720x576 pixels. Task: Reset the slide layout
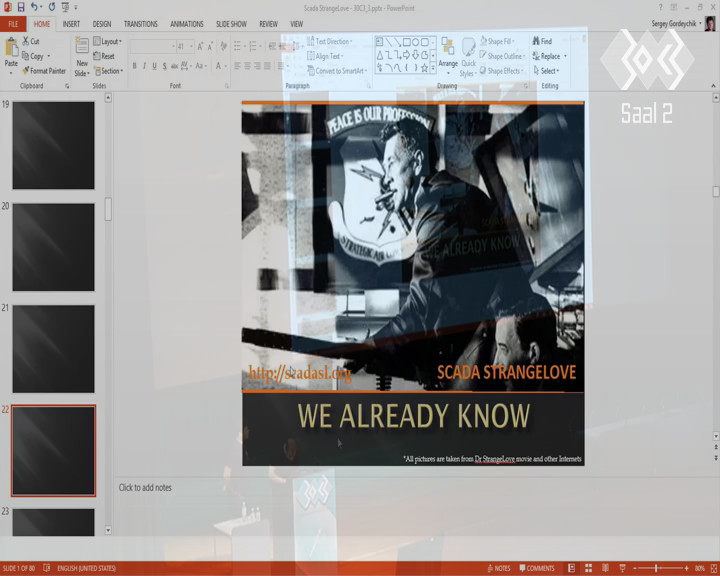click(x=104, y=56)
